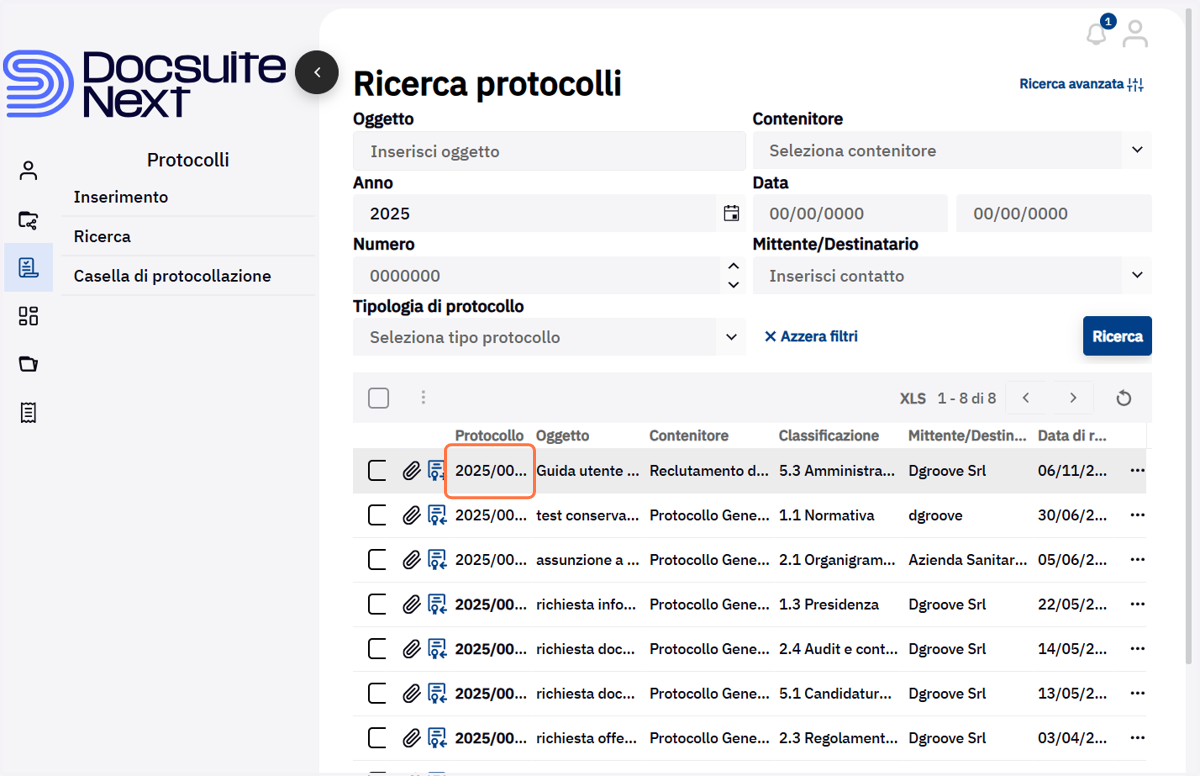Open the dashboard grid icon in the sidebar
Screen dimensions: 1200x776
28,316
